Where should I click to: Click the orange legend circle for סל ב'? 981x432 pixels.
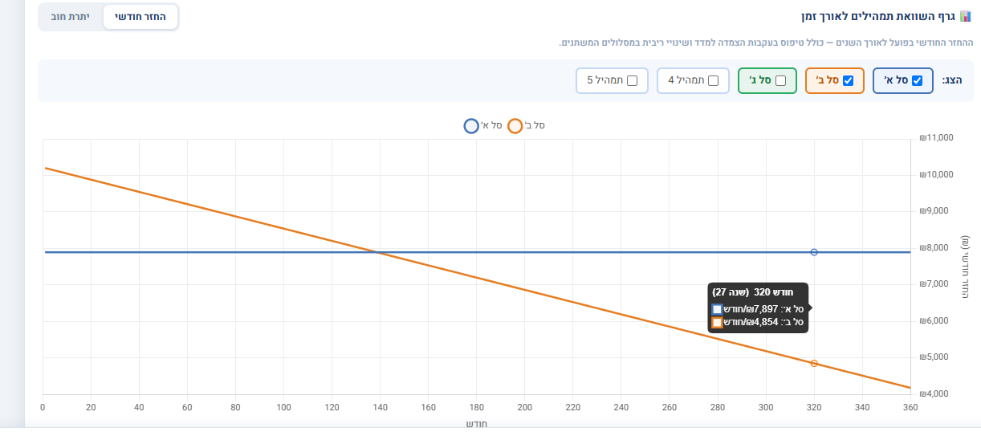[515, 126]
